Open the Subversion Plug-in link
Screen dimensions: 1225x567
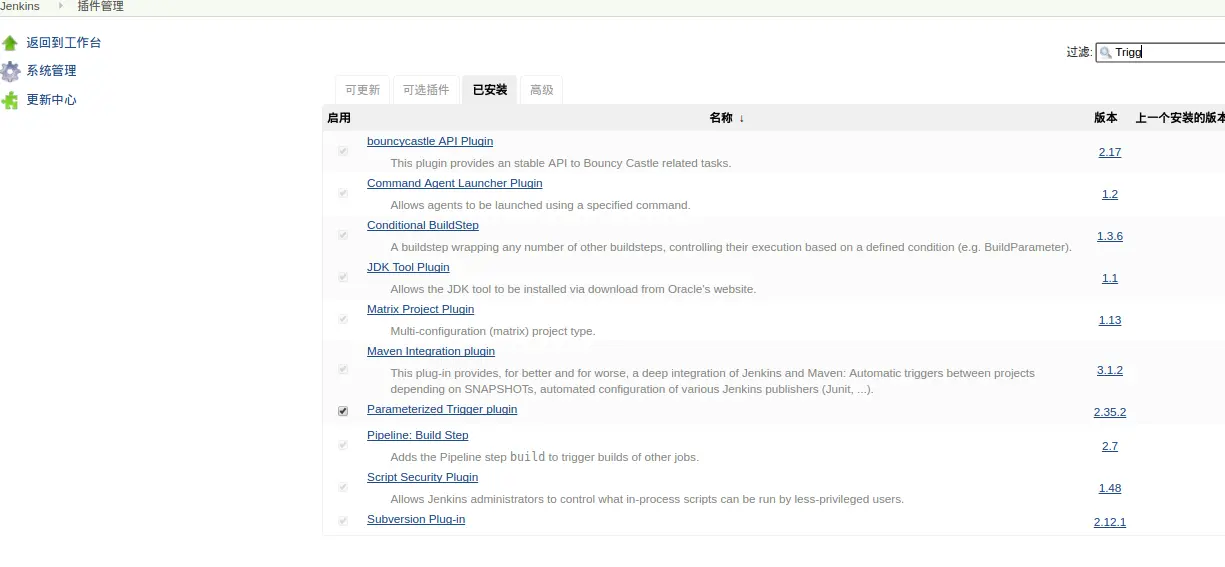point(416,519)
